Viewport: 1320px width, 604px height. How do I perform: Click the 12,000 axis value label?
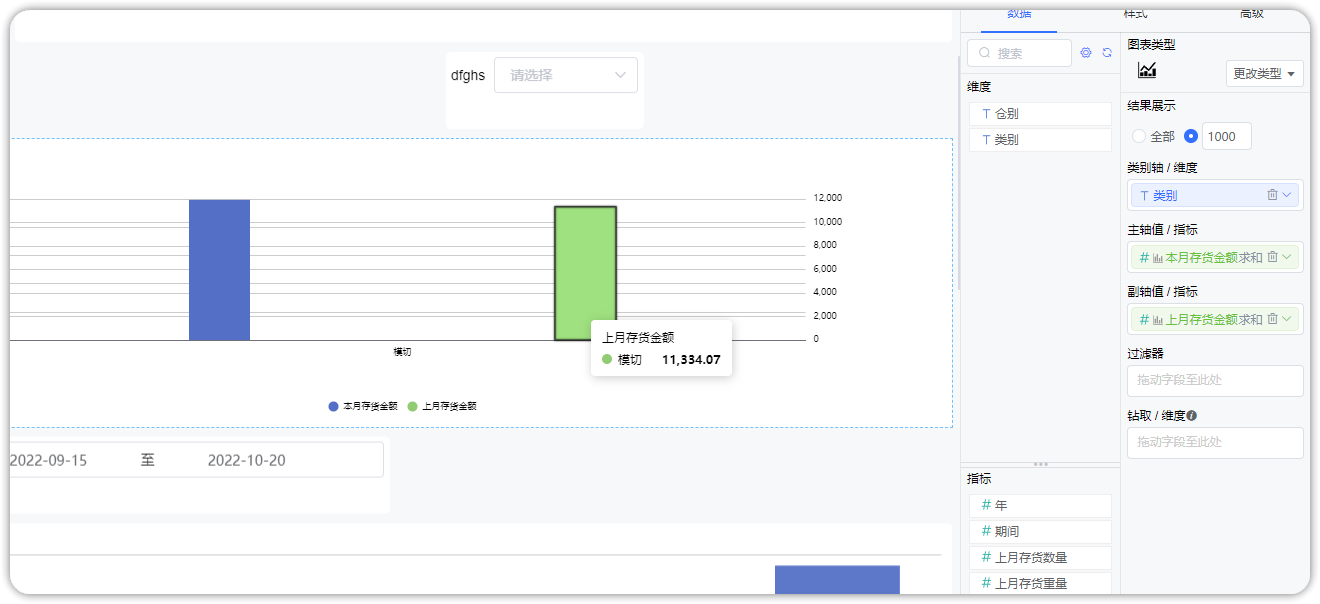pos(828,198)
